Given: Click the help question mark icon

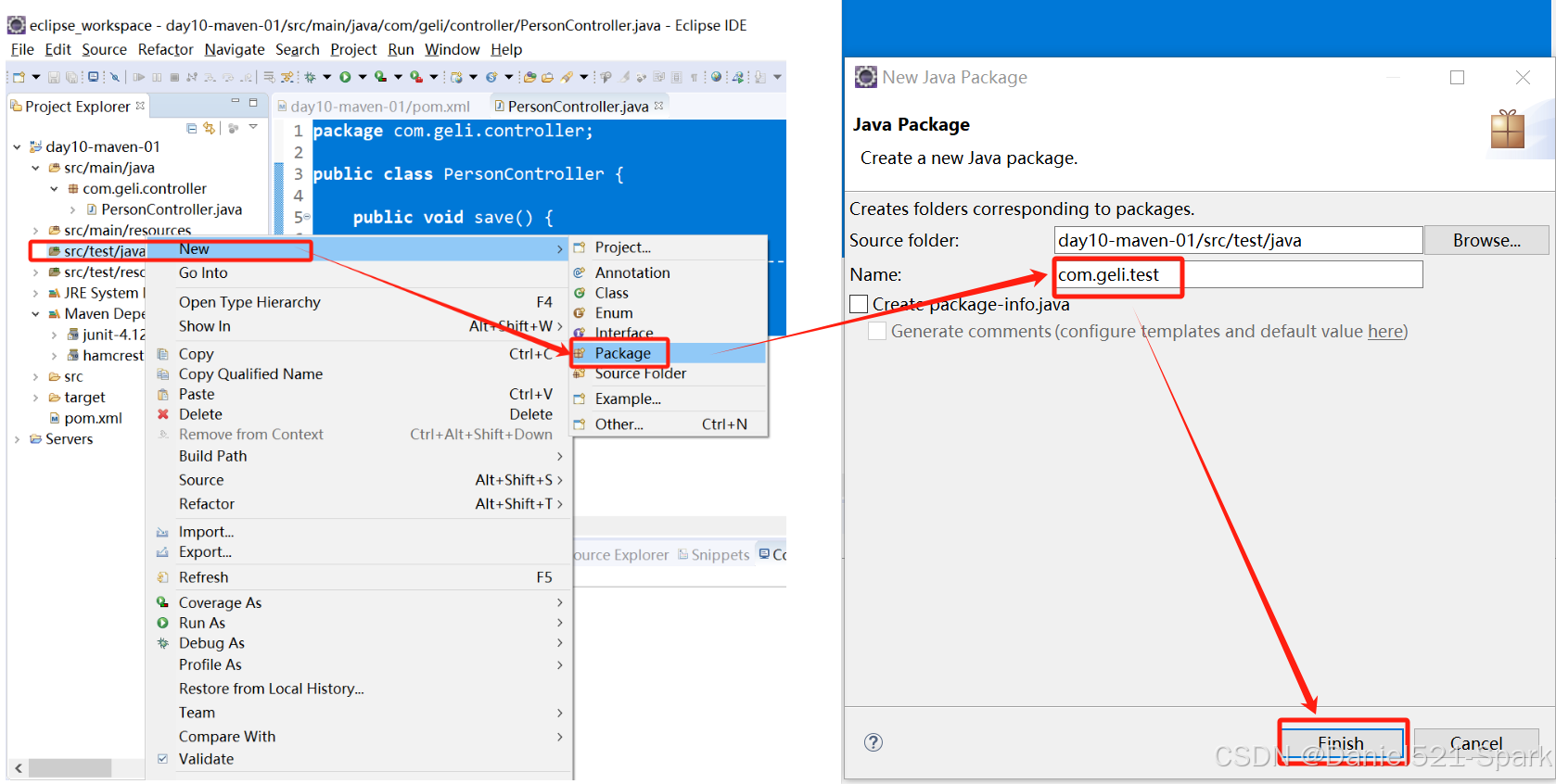Looking at the screenshot, I should click(873, 742).
